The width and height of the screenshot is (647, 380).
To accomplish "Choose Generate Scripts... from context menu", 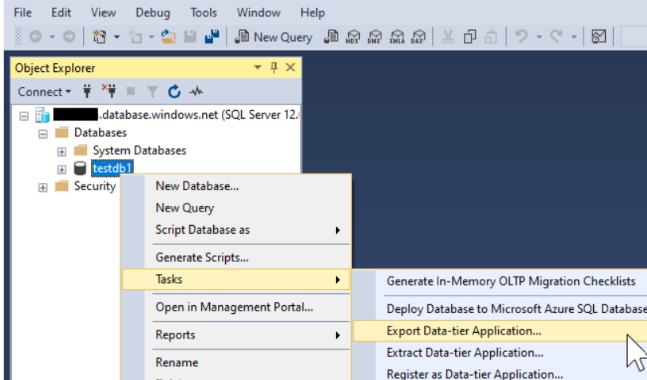I will coord(236,257).
